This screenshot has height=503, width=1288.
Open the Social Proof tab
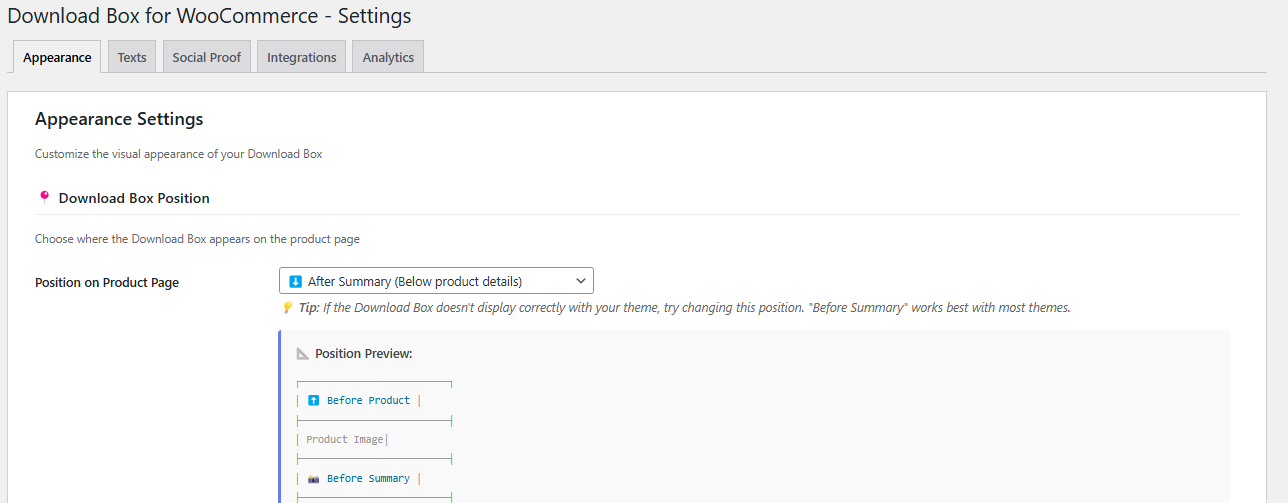206,57
